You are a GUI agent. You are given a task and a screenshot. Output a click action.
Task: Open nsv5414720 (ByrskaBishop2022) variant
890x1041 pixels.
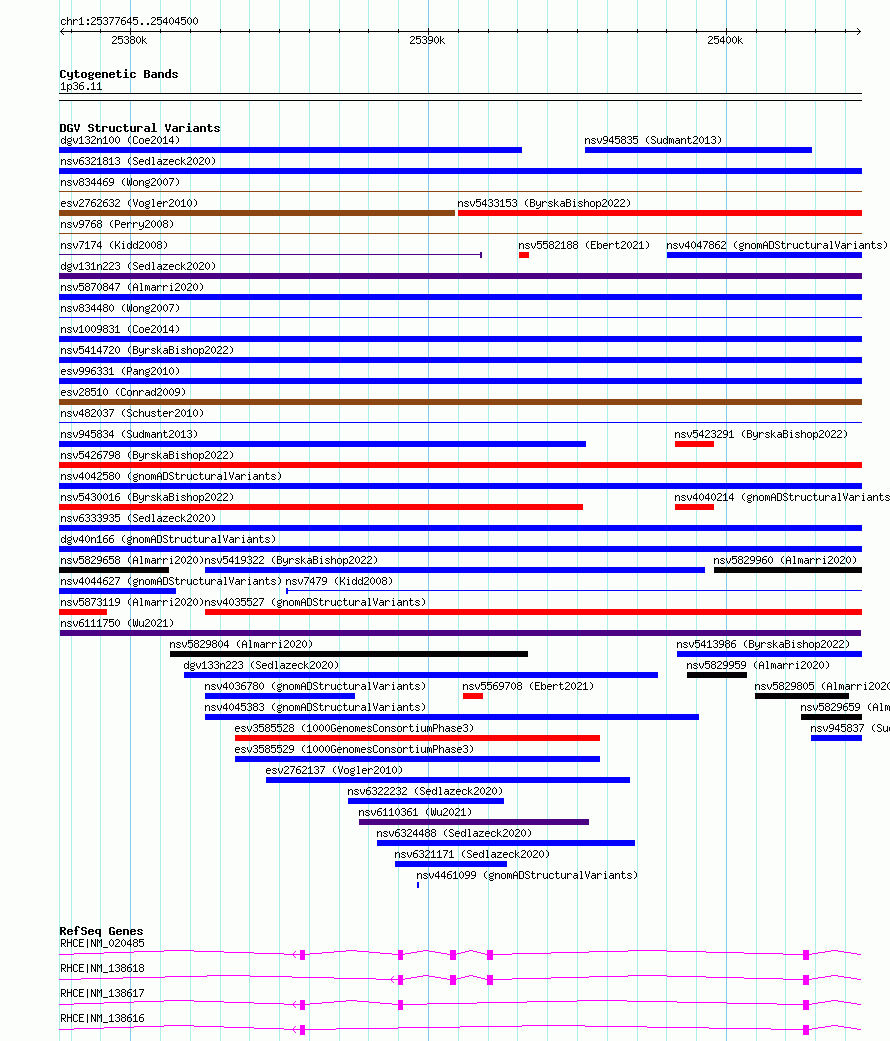click(x=461, y=360)
